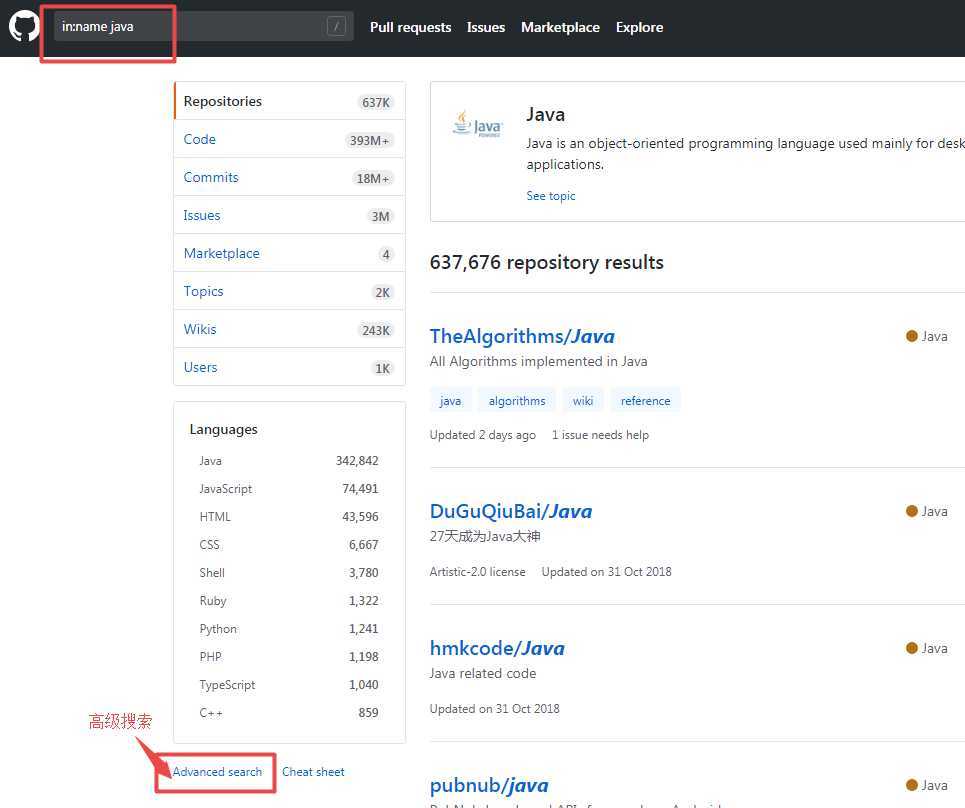Filter results by PHP language
This screenshot has height=808, width=965.
pyautogui.click(x=289, y=657)
